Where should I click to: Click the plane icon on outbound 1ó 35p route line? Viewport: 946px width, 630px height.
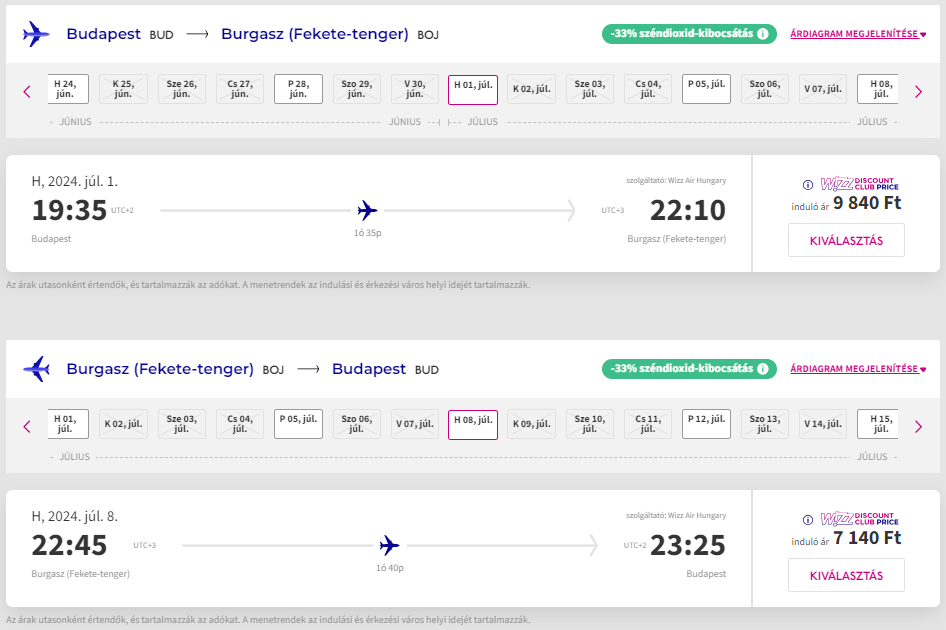point(367,210)
